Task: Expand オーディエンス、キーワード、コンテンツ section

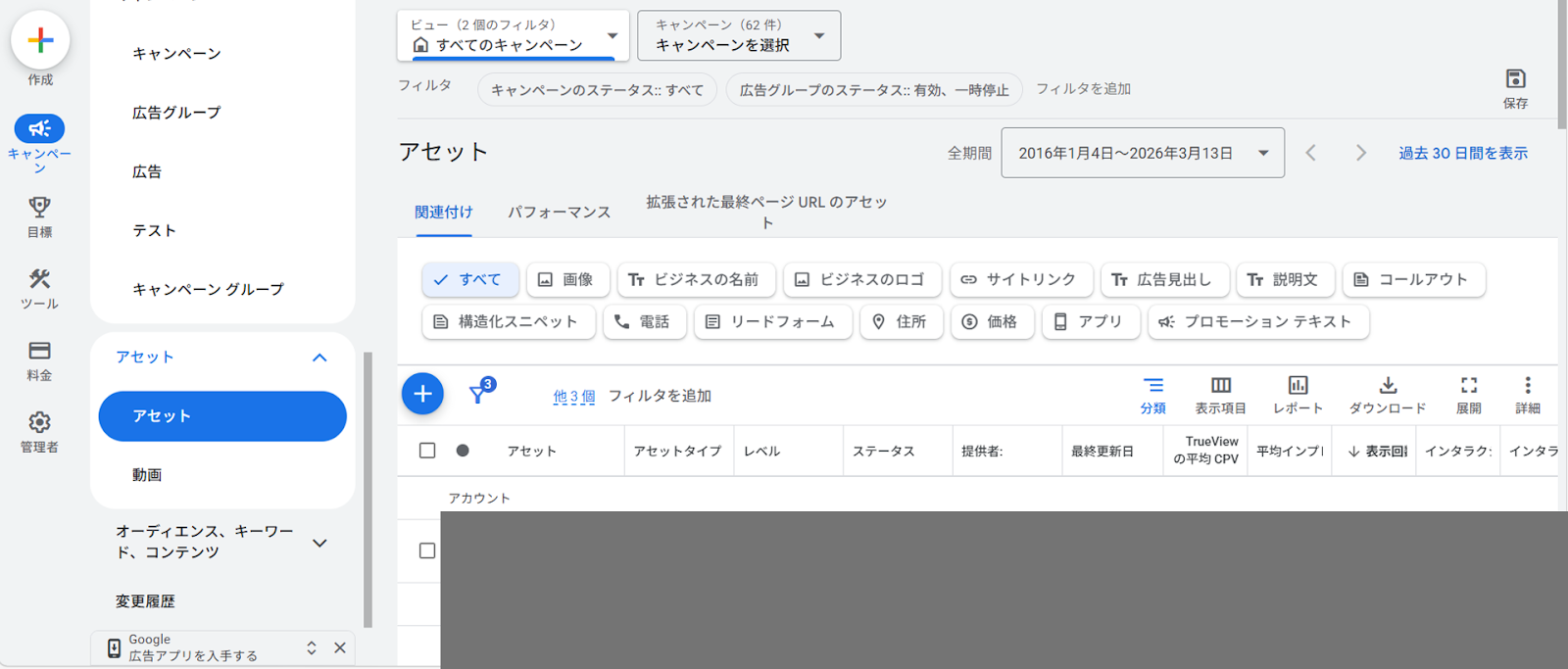Action: 319,543
